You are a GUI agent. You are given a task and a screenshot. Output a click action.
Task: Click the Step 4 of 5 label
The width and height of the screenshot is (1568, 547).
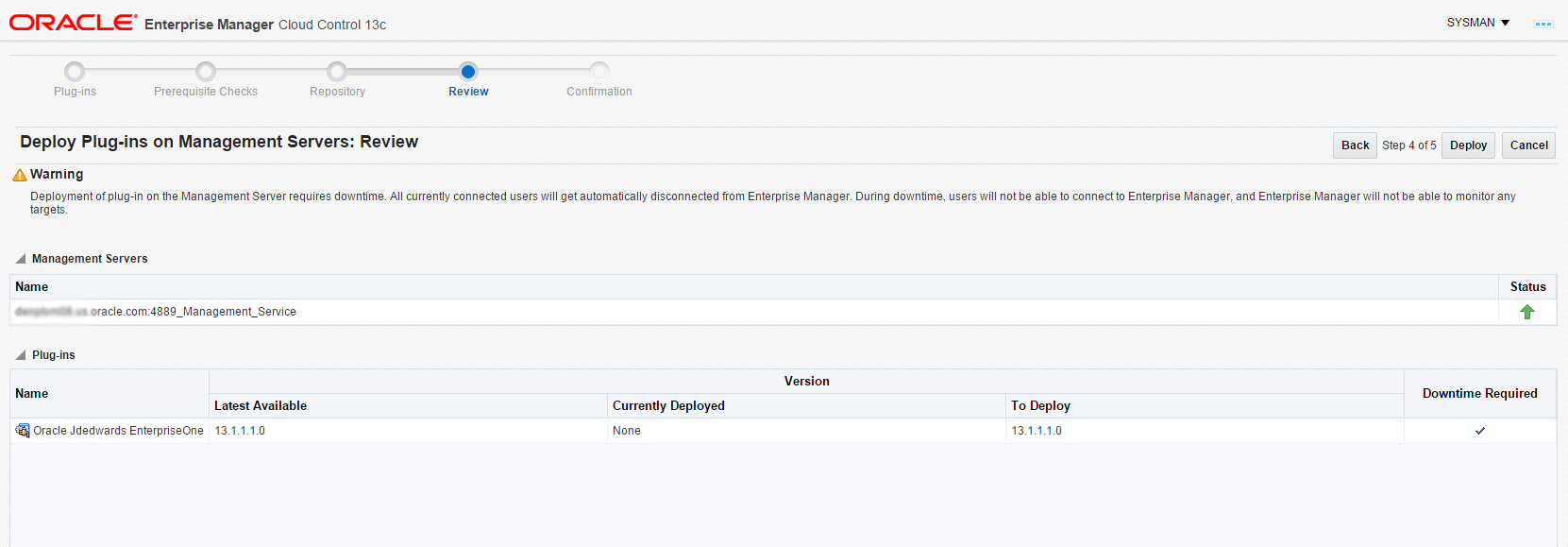point(1409,145)
